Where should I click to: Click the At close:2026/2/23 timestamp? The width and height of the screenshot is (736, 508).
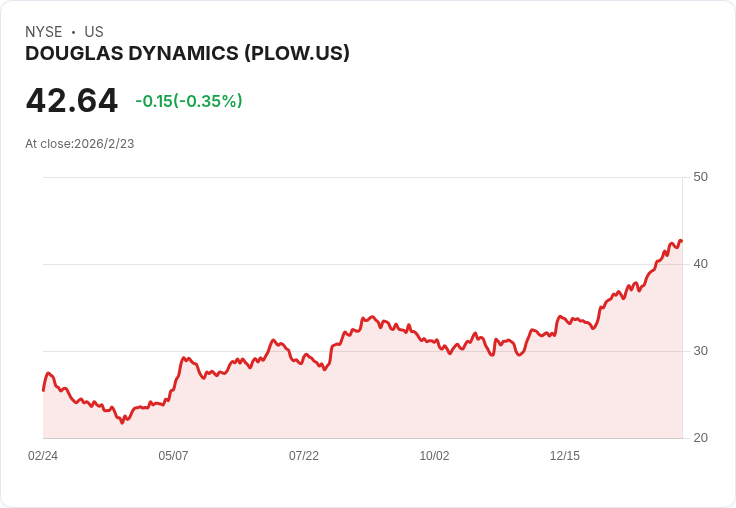point(80,144)
